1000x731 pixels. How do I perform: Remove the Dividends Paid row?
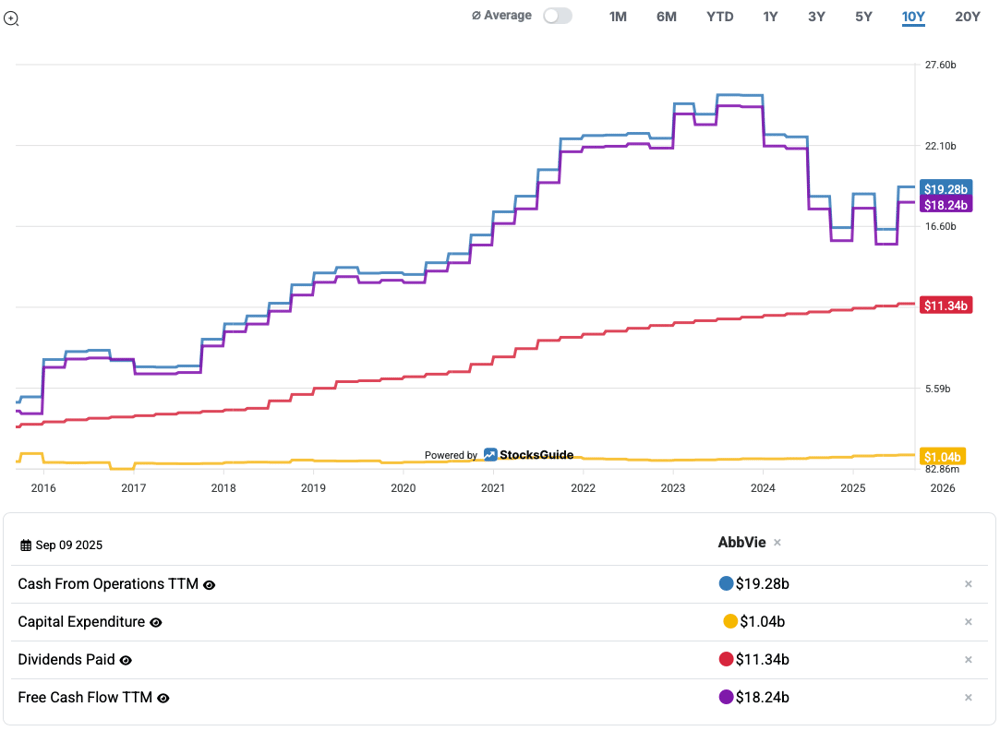(968, 660)
